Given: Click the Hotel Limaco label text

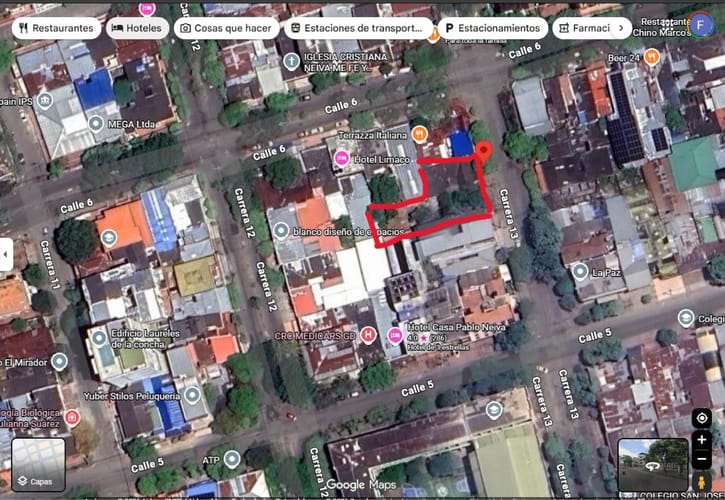Looking at the screenshot, I should click(382, 160).
